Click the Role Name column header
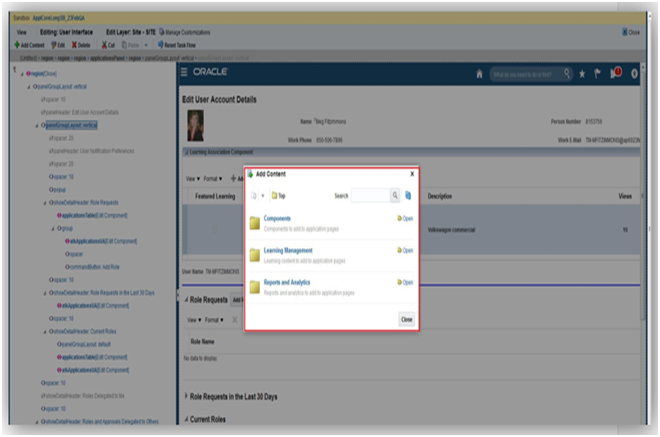 click(x=202, y=341)
